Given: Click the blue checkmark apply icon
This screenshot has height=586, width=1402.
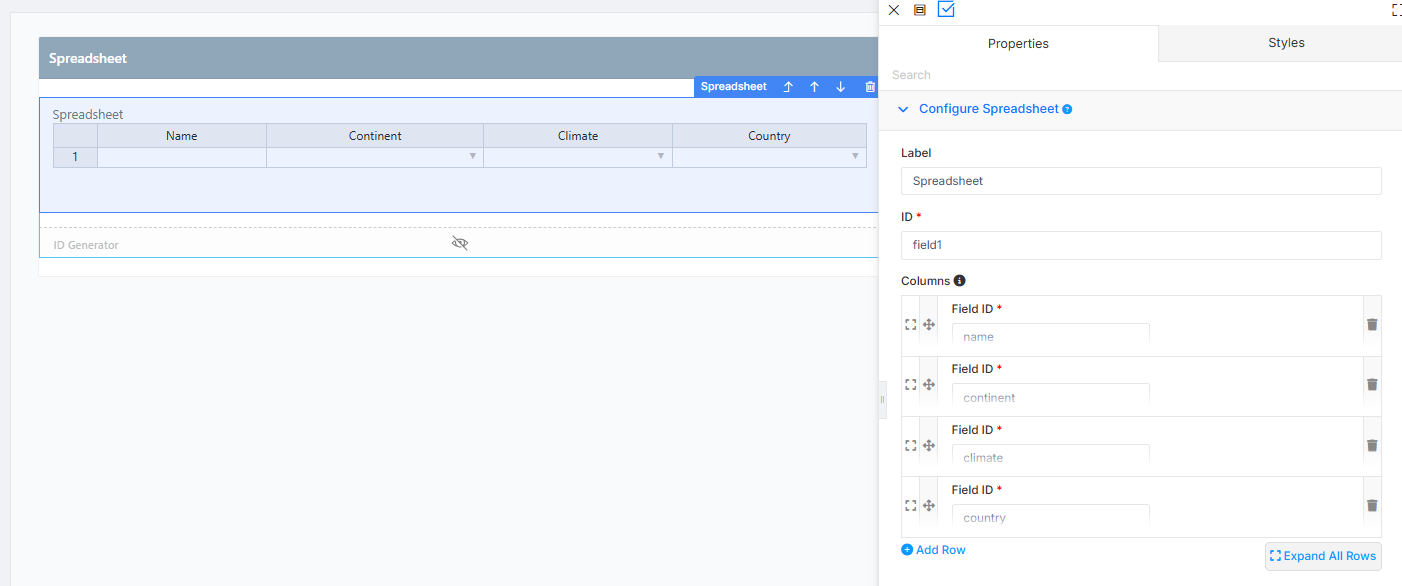Looking at the screenshot, I should click(x=946, y=9).
